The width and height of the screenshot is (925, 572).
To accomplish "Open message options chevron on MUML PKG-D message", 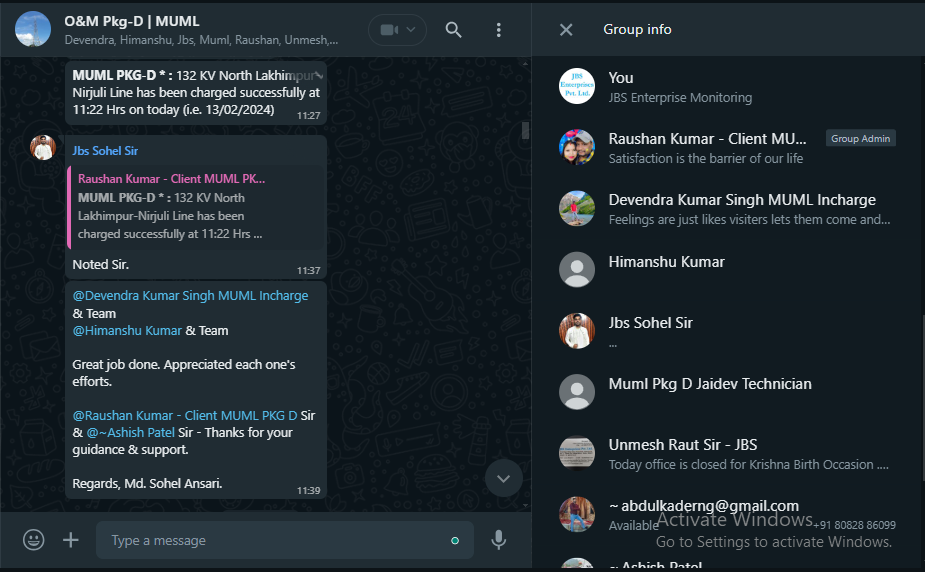I will click(x=318, y=75).
